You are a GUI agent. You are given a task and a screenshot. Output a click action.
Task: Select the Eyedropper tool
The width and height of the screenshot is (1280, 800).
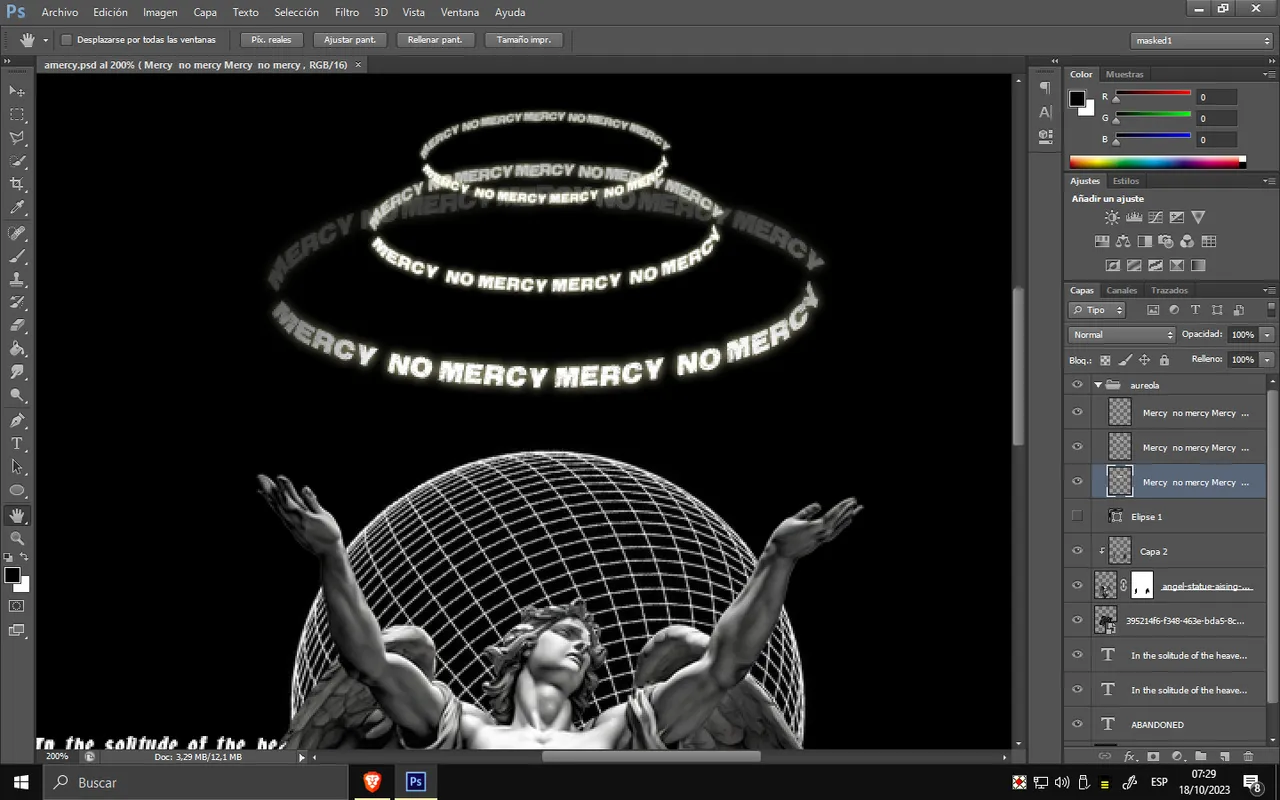[x=17, y=209]
